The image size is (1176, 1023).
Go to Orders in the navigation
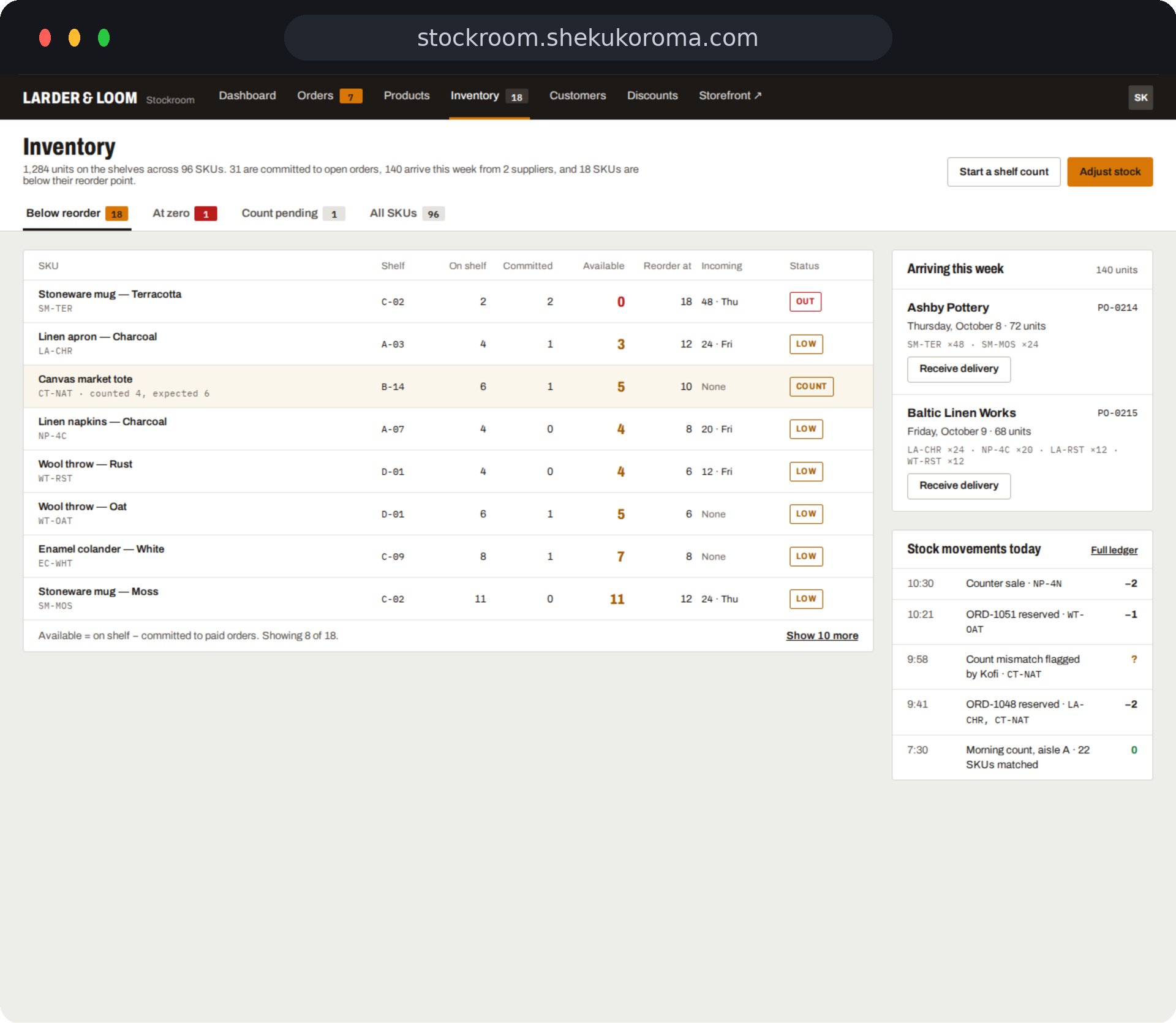330,96
